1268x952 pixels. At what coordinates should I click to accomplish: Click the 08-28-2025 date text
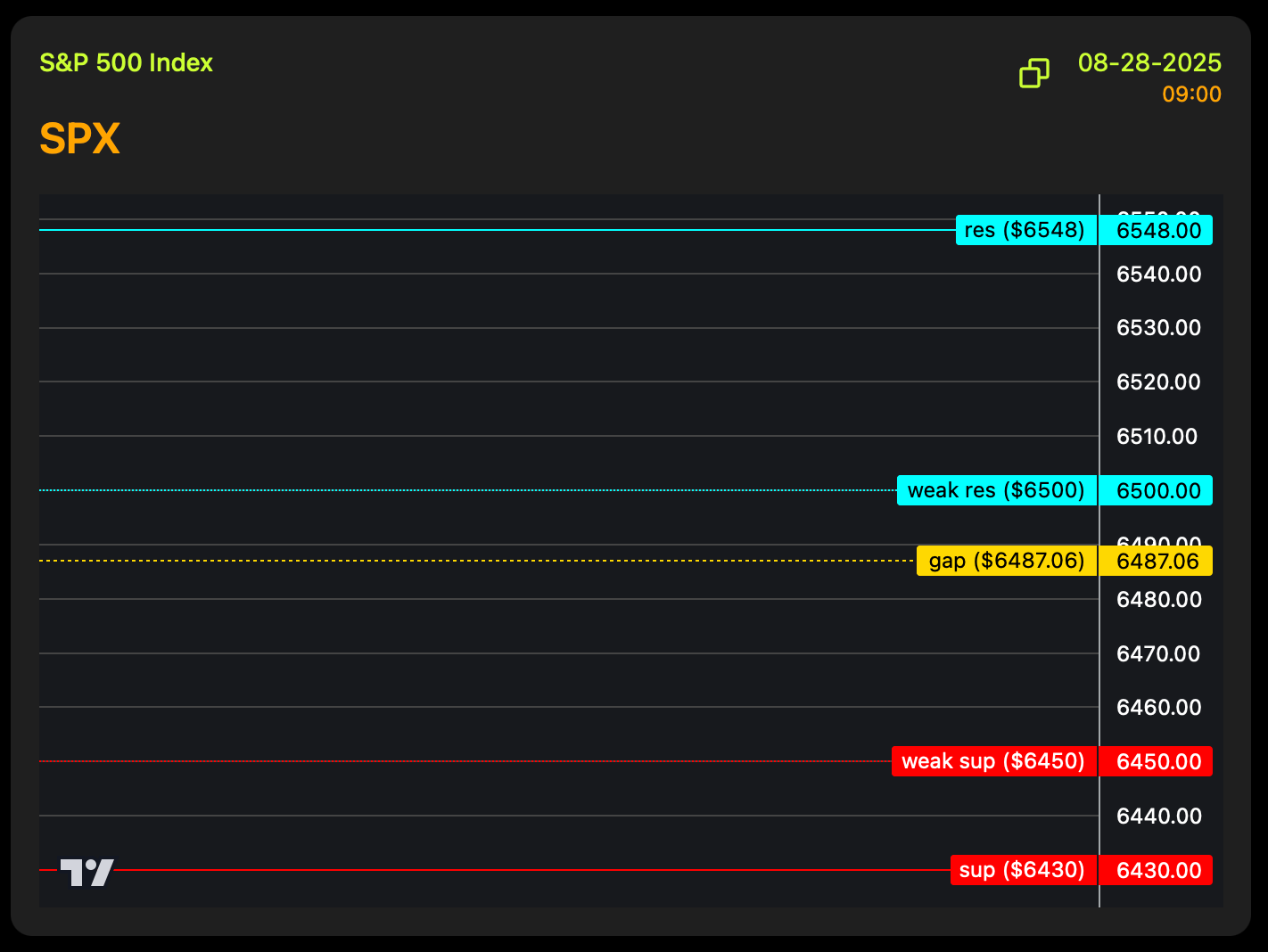coord(1149,62)
